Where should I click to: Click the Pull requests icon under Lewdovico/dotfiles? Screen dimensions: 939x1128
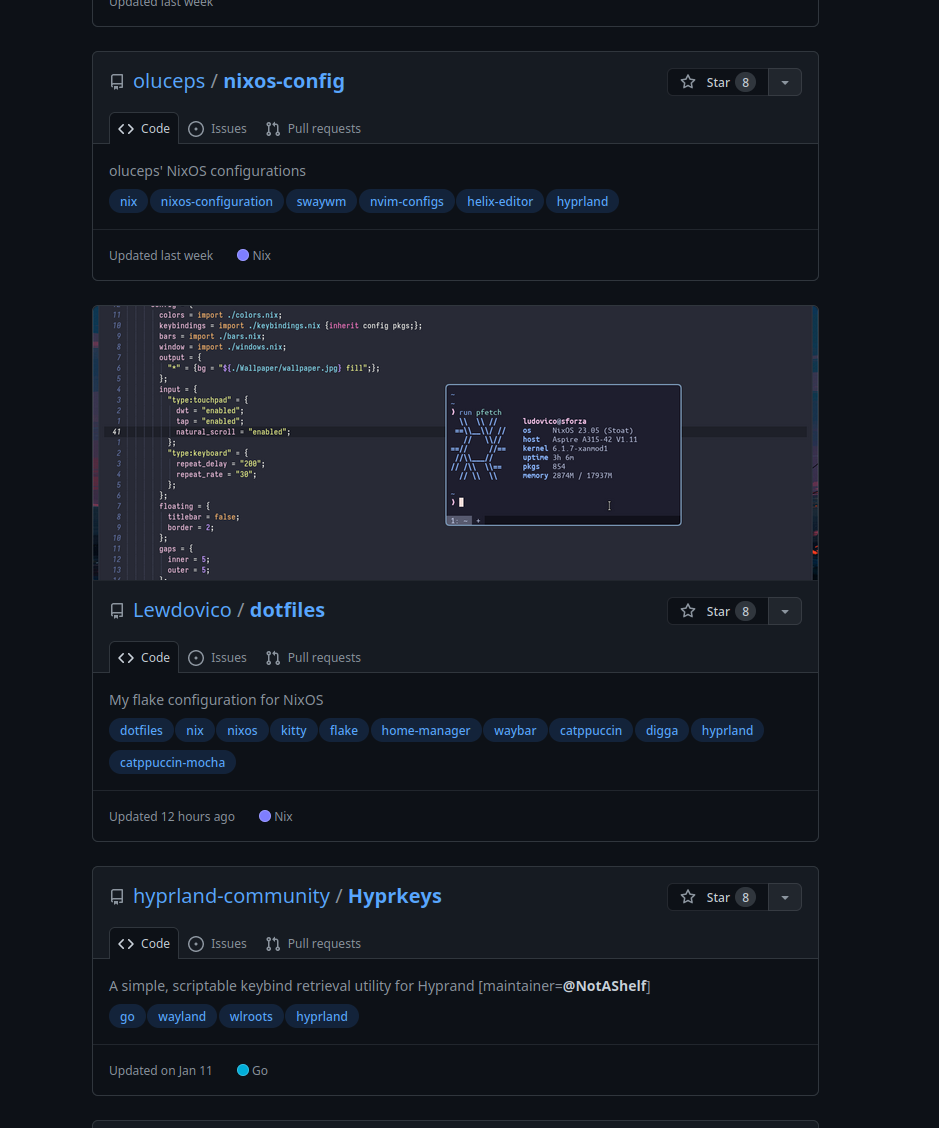tap(272, 657)
